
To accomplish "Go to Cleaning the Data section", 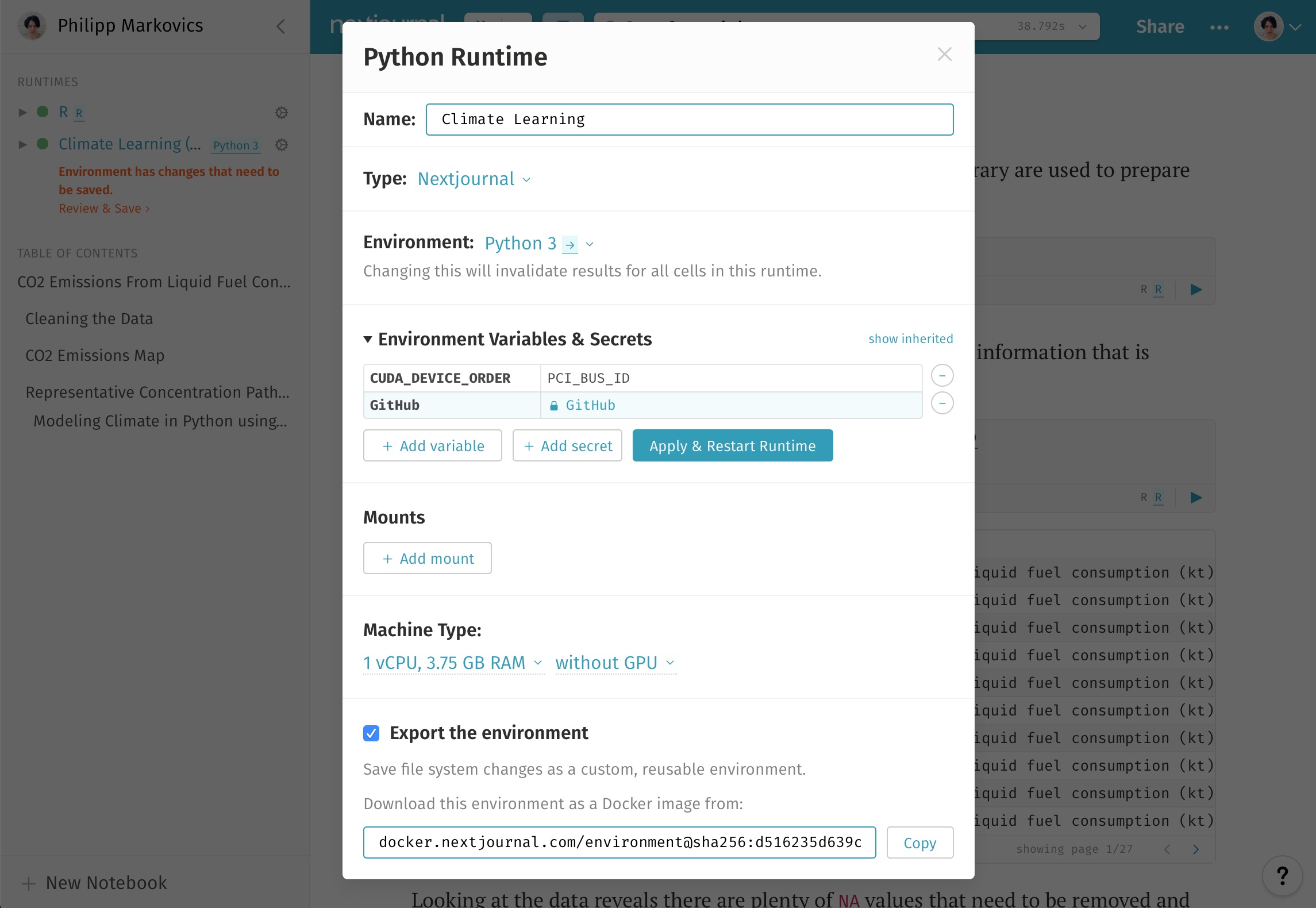I will [x=89, y=319].
